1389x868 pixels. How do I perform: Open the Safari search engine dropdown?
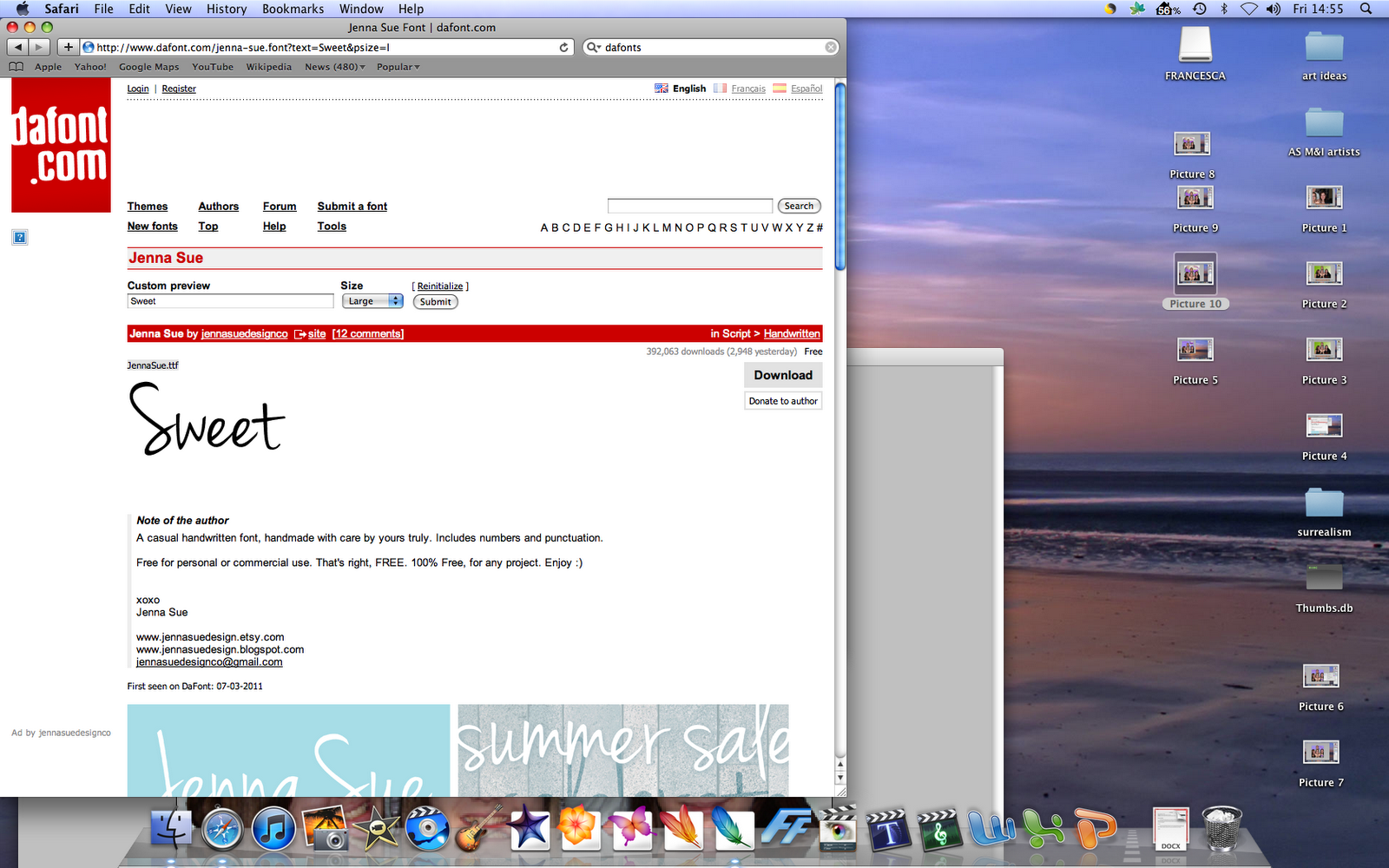[x=594, y=48]
